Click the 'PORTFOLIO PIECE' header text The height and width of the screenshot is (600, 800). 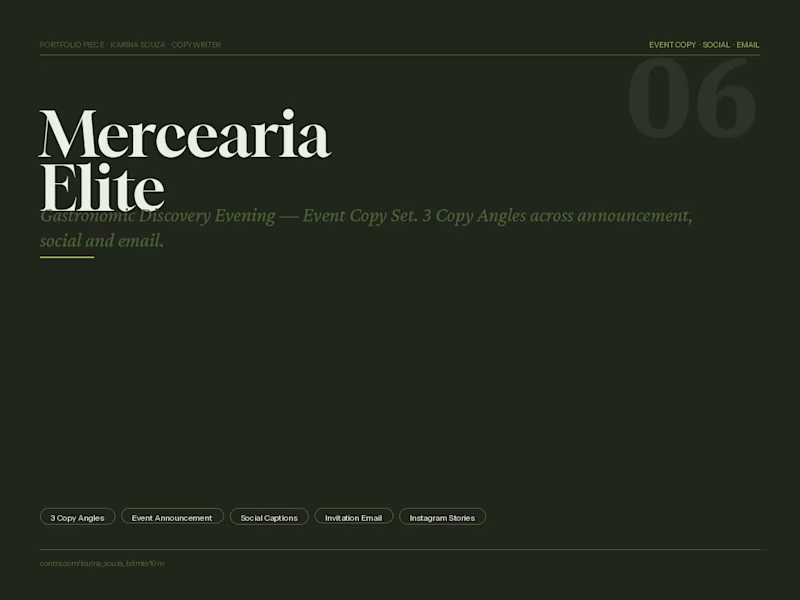pyautogui.click(x=72, y=45)
